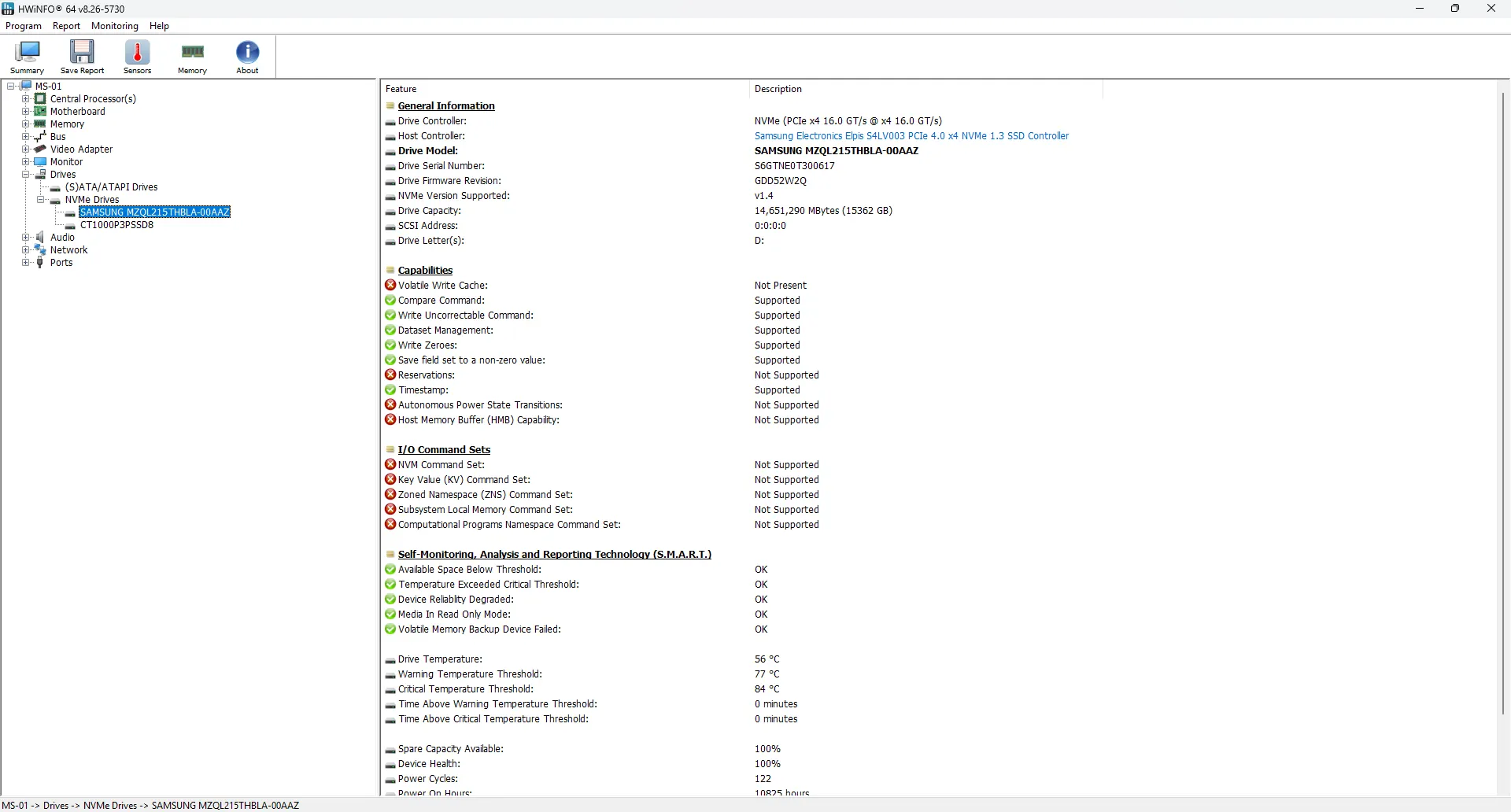Viewport: 1511px width, 812px height.
Task: Click the status bar drive path
Action: 151,805
